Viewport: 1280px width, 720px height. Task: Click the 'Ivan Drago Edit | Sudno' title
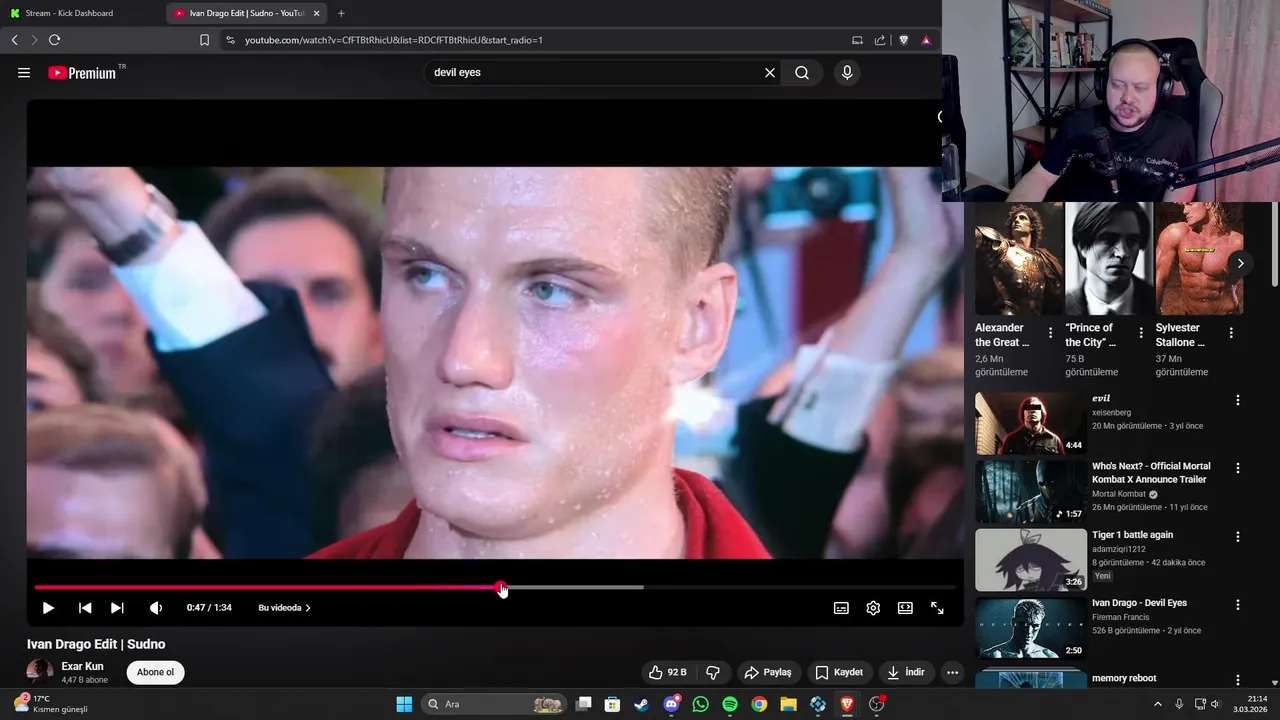[x=96, y=644]
